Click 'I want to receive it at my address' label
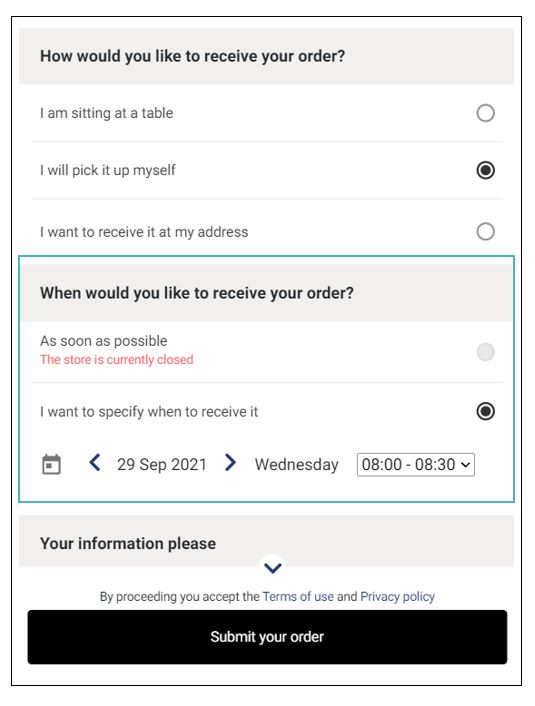This screenshot has height=706, width=535. (144, 232)
